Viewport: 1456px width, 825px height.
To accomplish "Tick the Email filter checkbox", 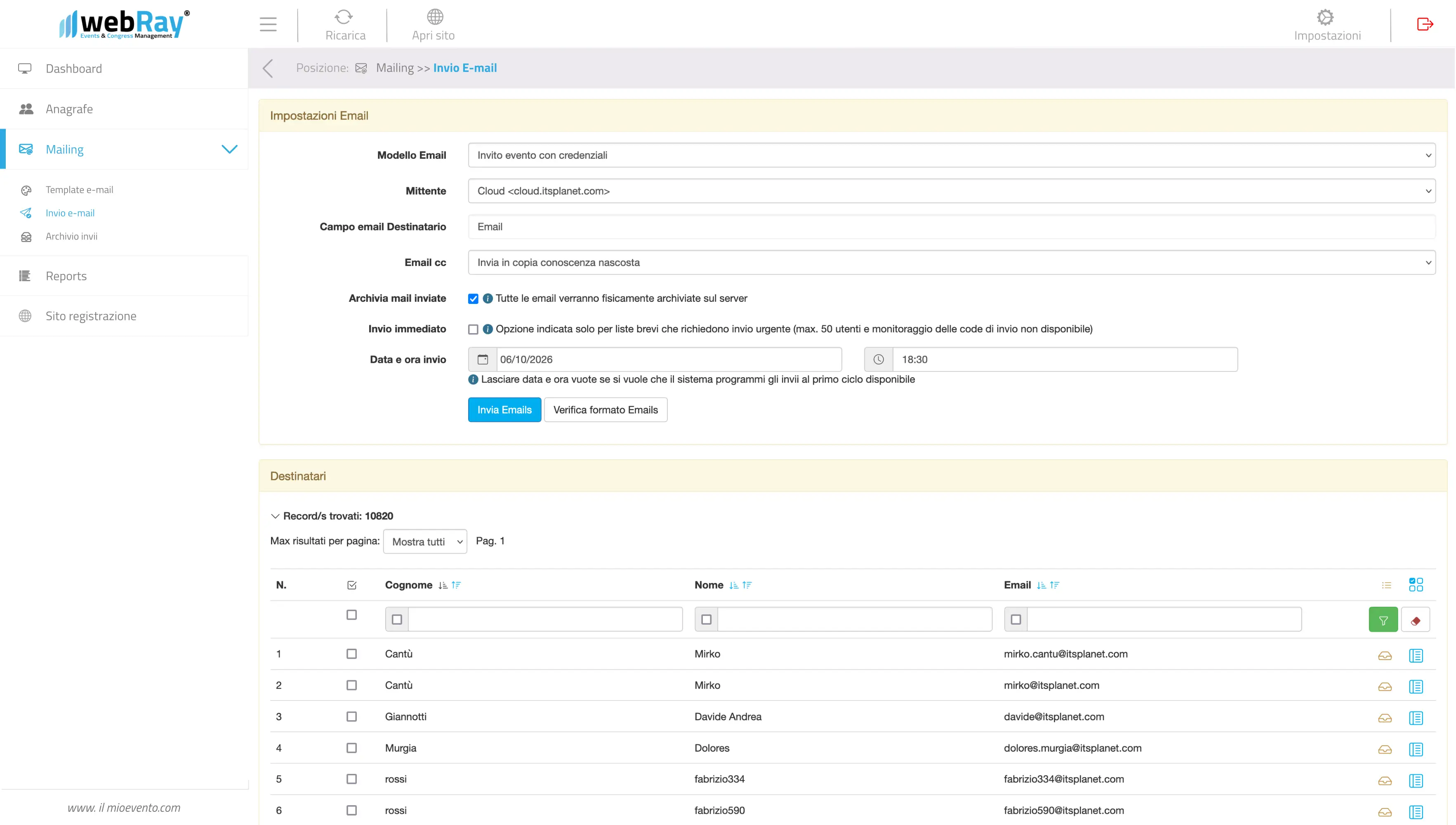I will coord(1015,619).
